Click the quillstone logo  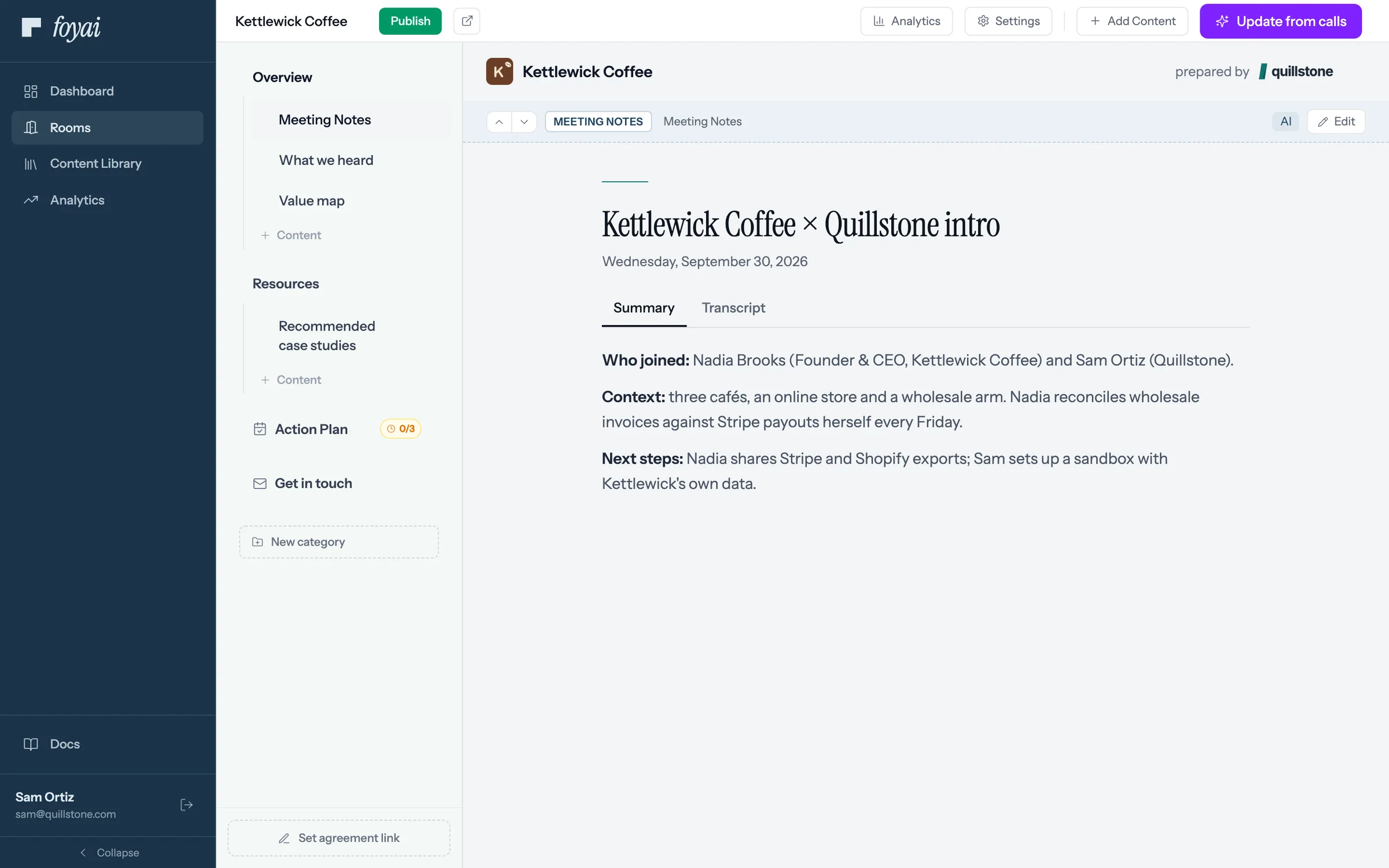coord(1296,71)
